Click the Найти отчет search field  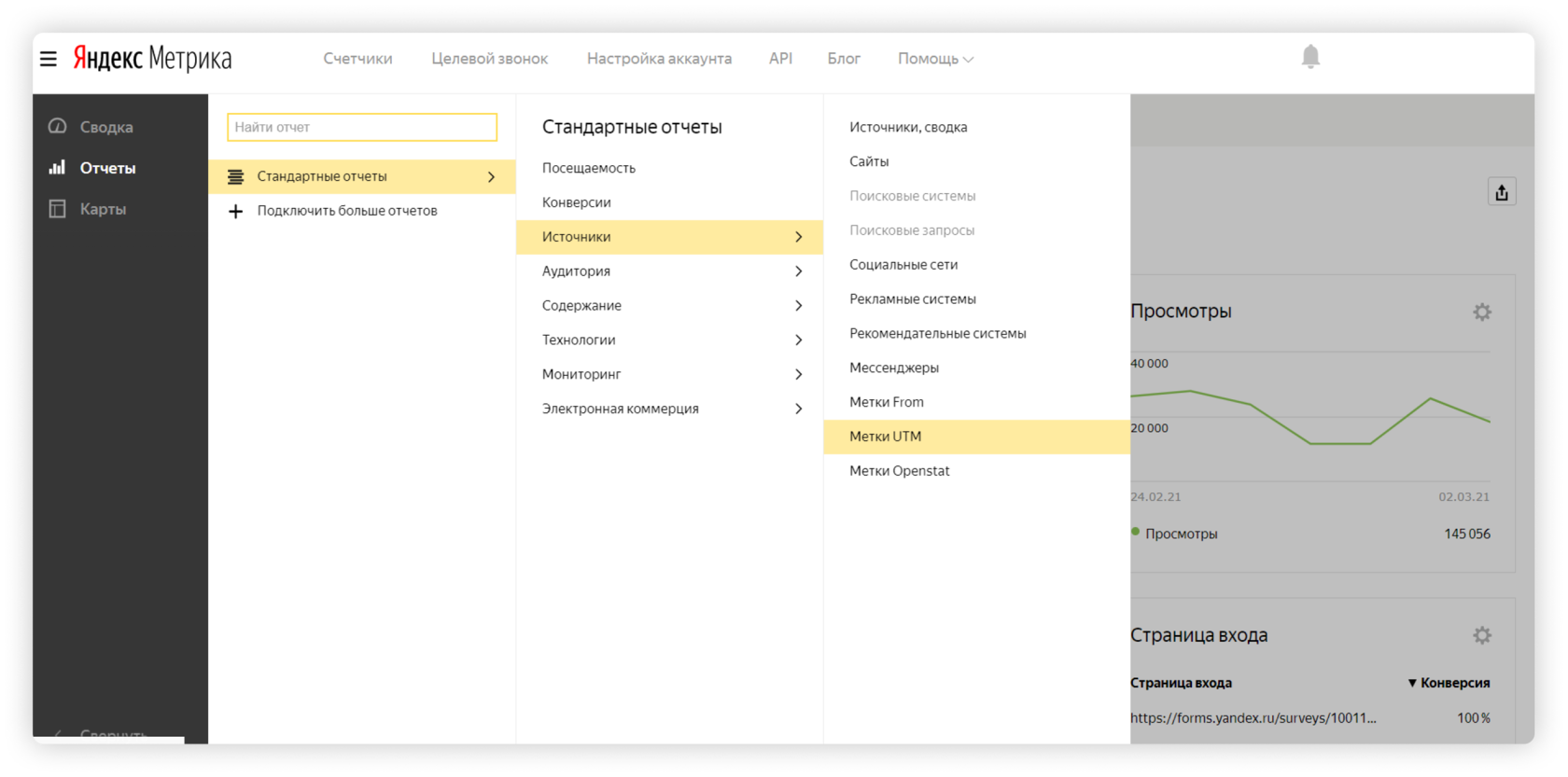click(362, 127)
